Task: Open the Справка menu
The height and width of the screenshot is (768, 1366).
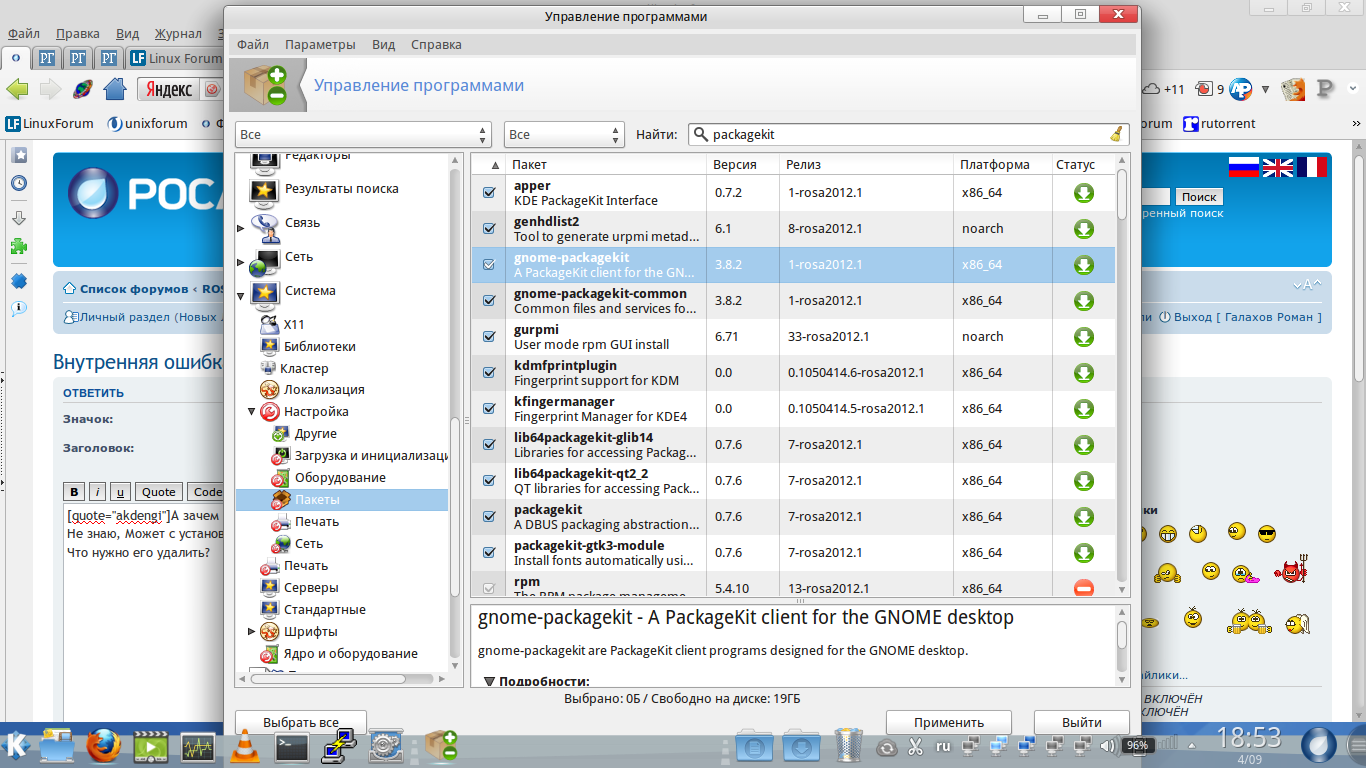Action: coord(436,45)
